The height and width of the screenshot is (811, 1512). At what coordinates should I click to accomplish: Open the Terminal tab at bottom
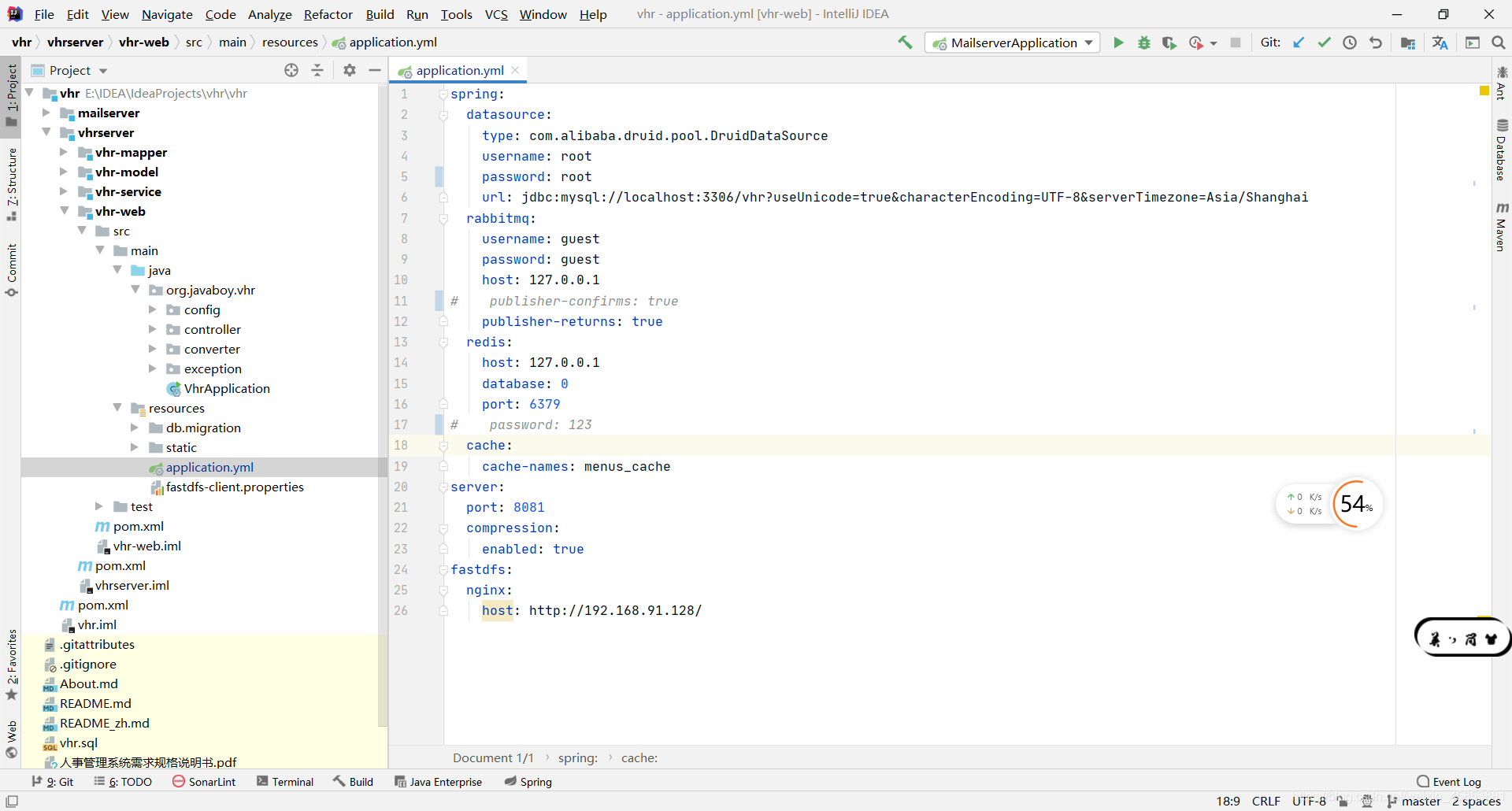pyautogui.click(x=285, y=782)
